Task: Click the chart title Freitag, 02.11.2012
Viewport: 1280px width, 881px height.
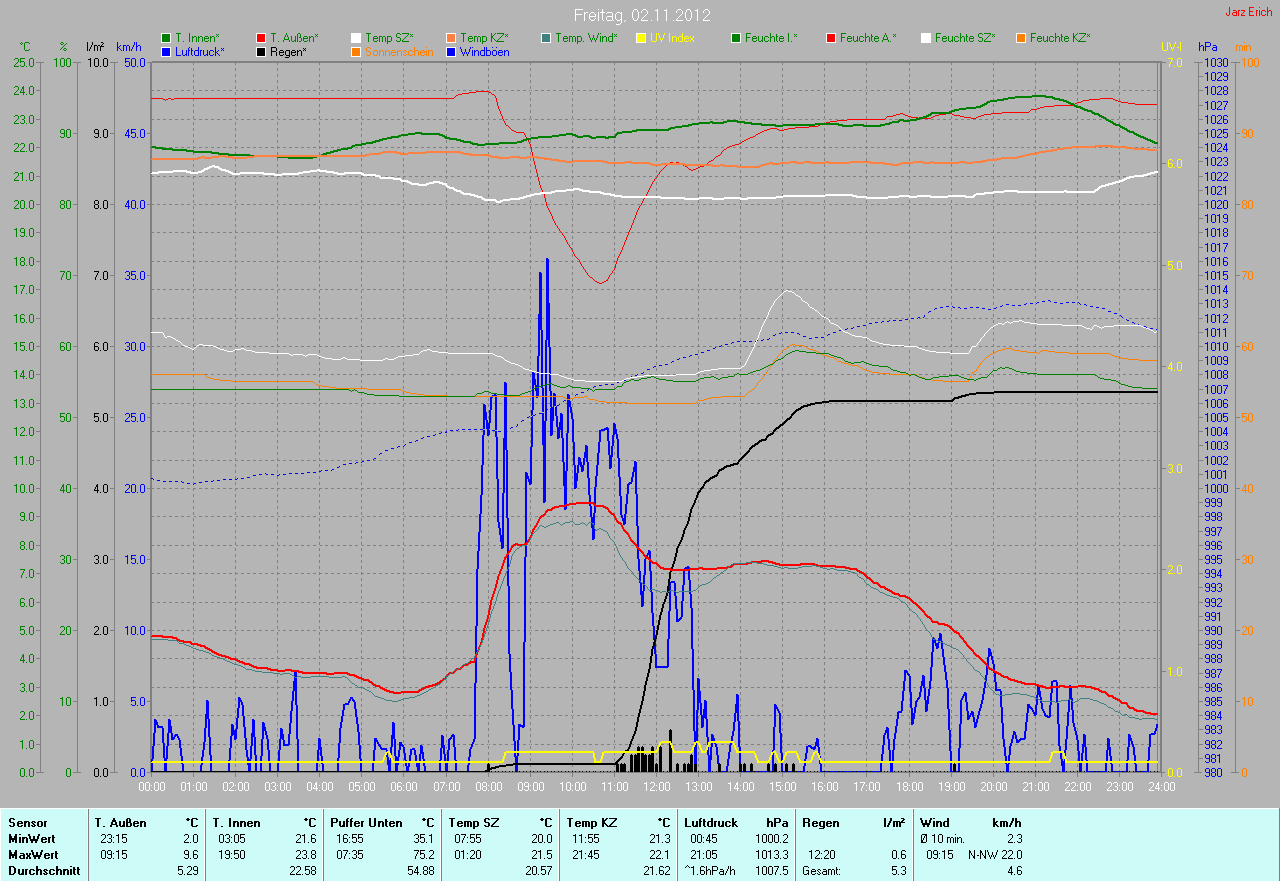Action: click(x=641, y=16)
